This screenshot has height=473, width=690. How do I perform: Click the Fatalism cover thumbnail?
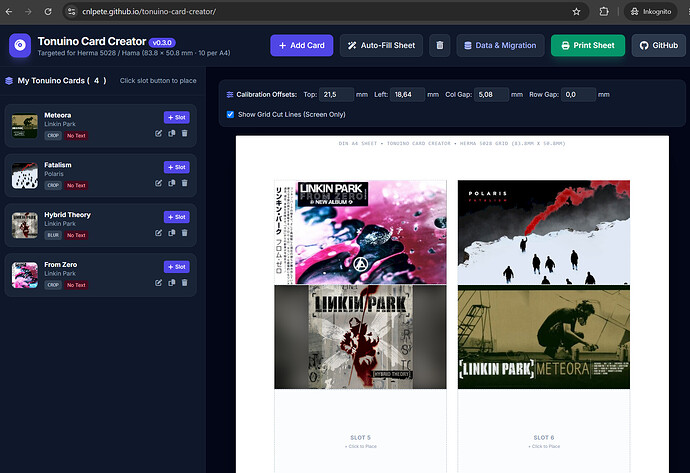[x=25, y=176]
